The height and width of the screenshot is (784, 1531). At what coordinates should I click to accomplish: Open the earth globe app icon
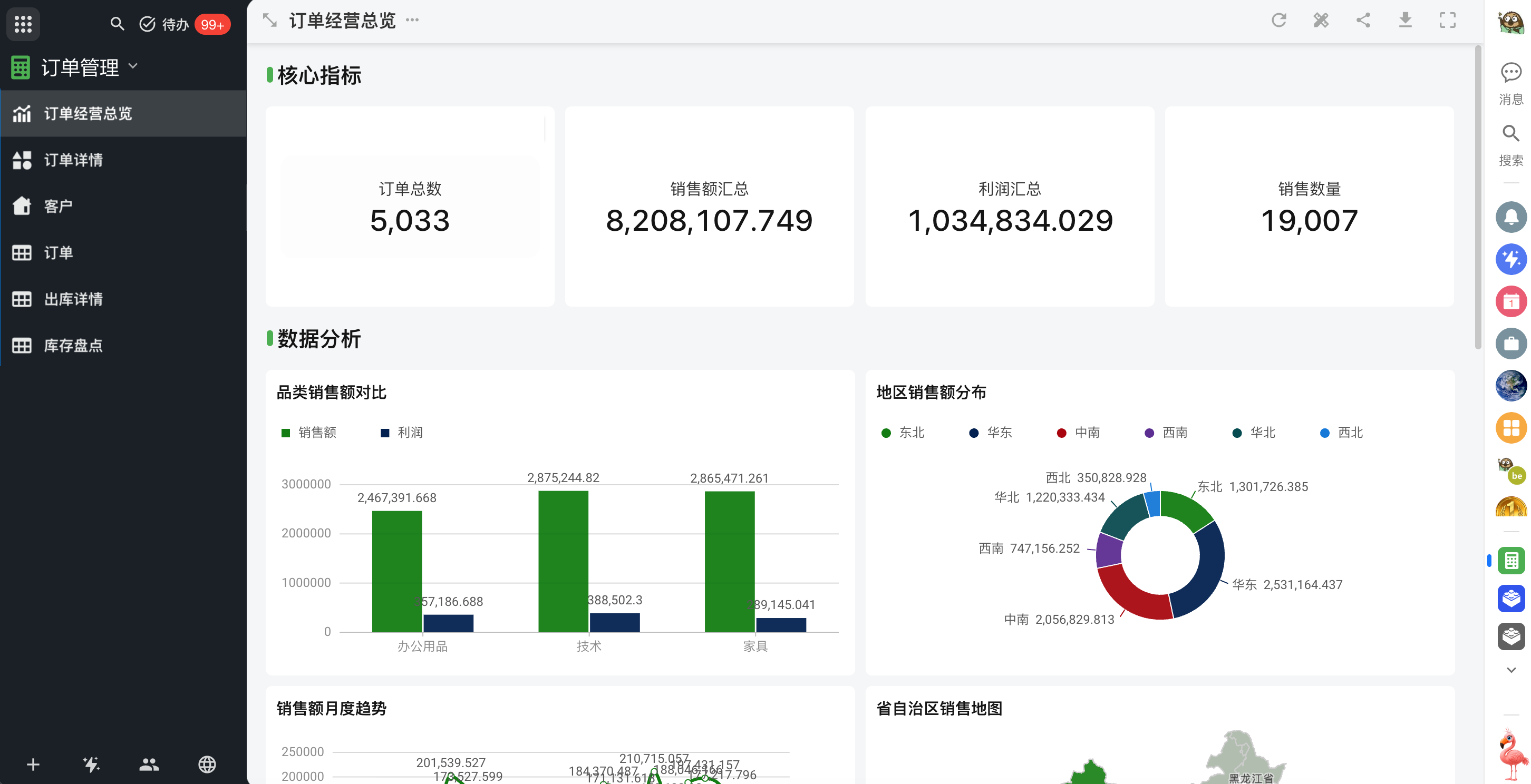pos(1511,386)
